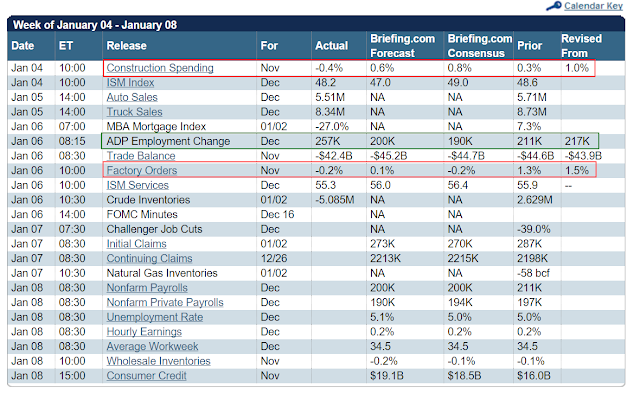Click the $18.5B consensus for Consumer Credit
The width and height of the screenshot is (640, 399).
click(x=464, y=376)
